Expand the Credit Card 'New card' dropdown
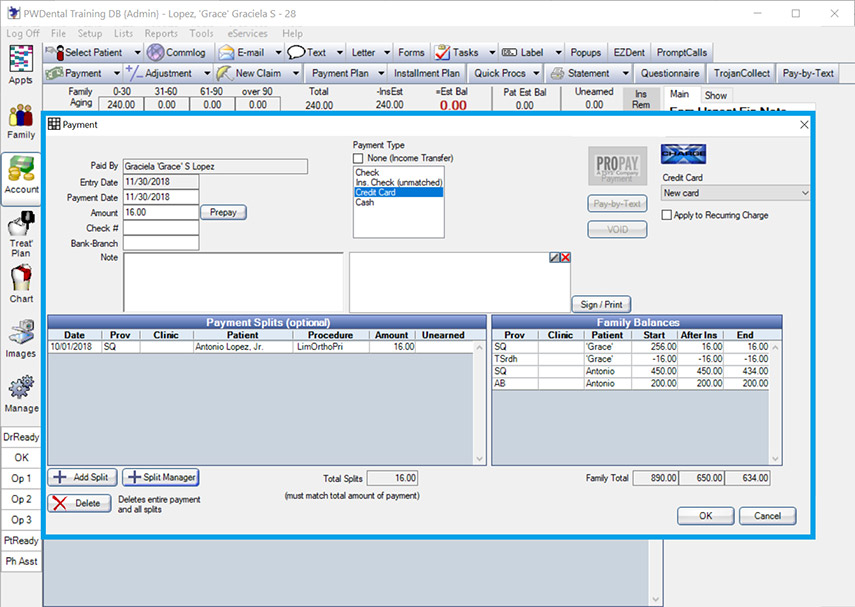This screenshot has height=607, width=855. [x=804, y=193]
